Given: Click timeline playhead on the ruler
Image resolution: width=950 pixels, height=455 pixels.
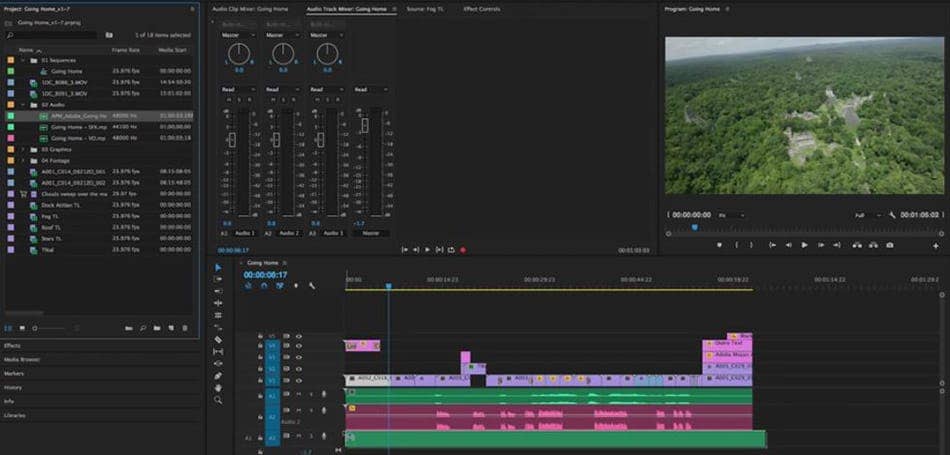Looking at the screenshot, I should coord(388,286).
